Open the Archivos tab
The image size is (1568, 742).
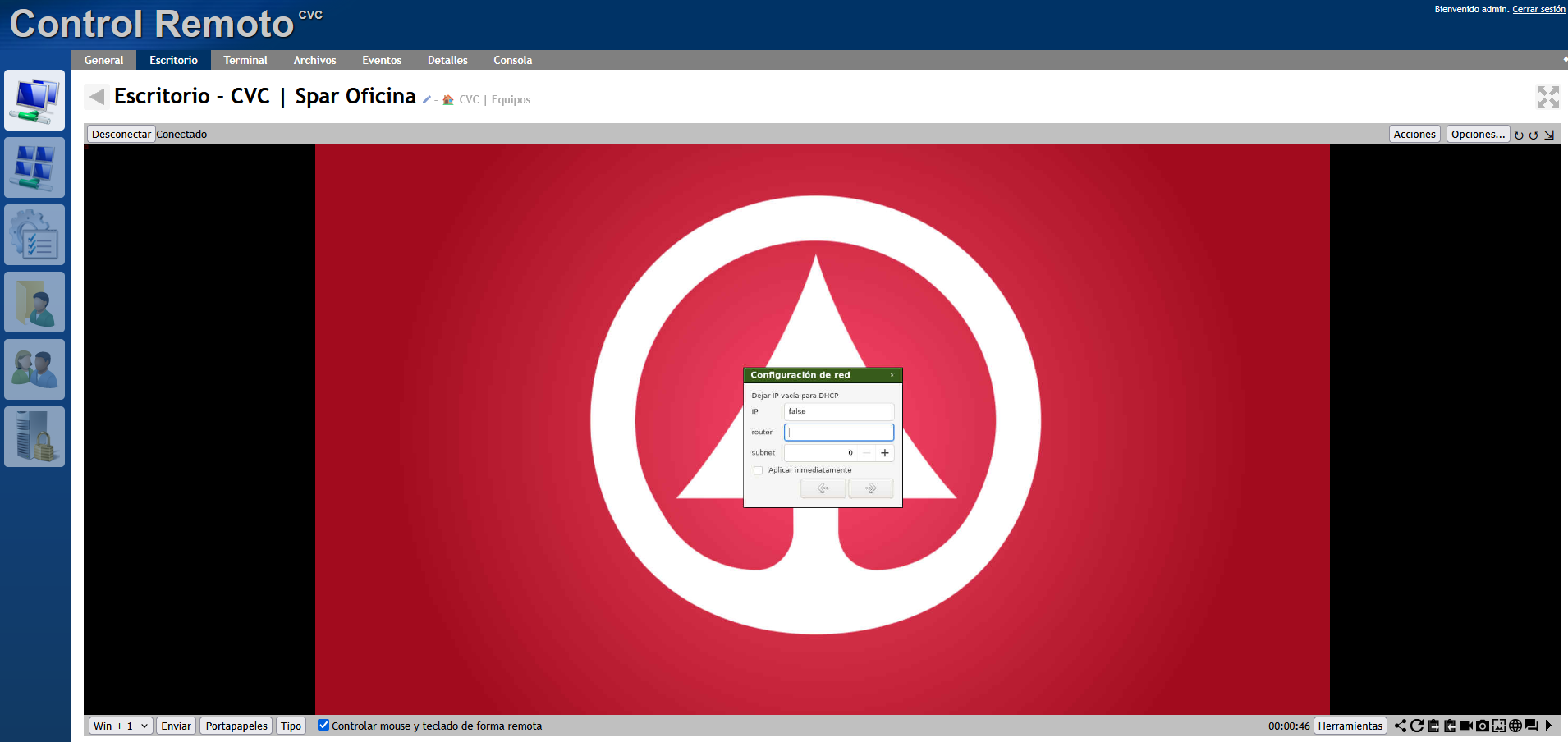tap(314, 60)
